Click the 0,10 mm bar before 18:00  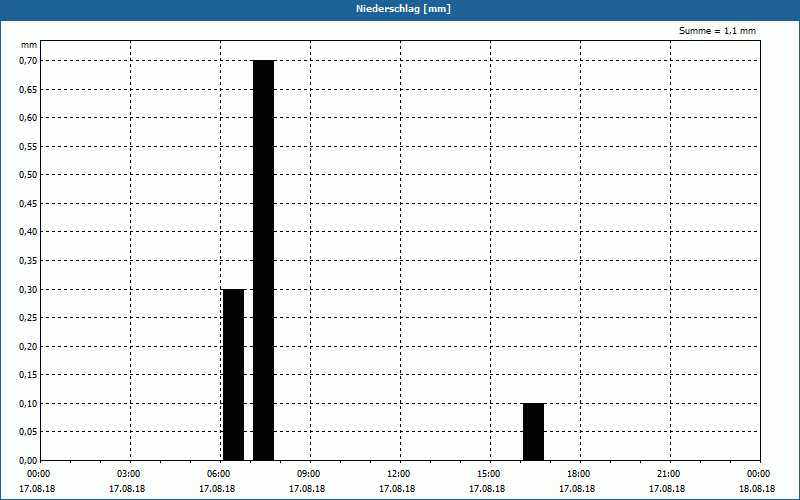(534, 432)
